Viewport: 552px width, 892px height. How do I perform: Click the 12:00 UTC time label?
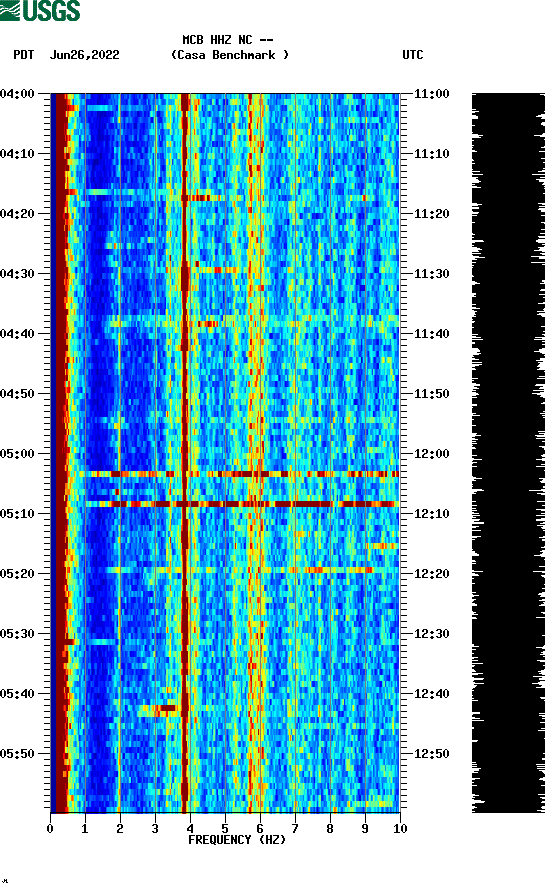(431, 454)
